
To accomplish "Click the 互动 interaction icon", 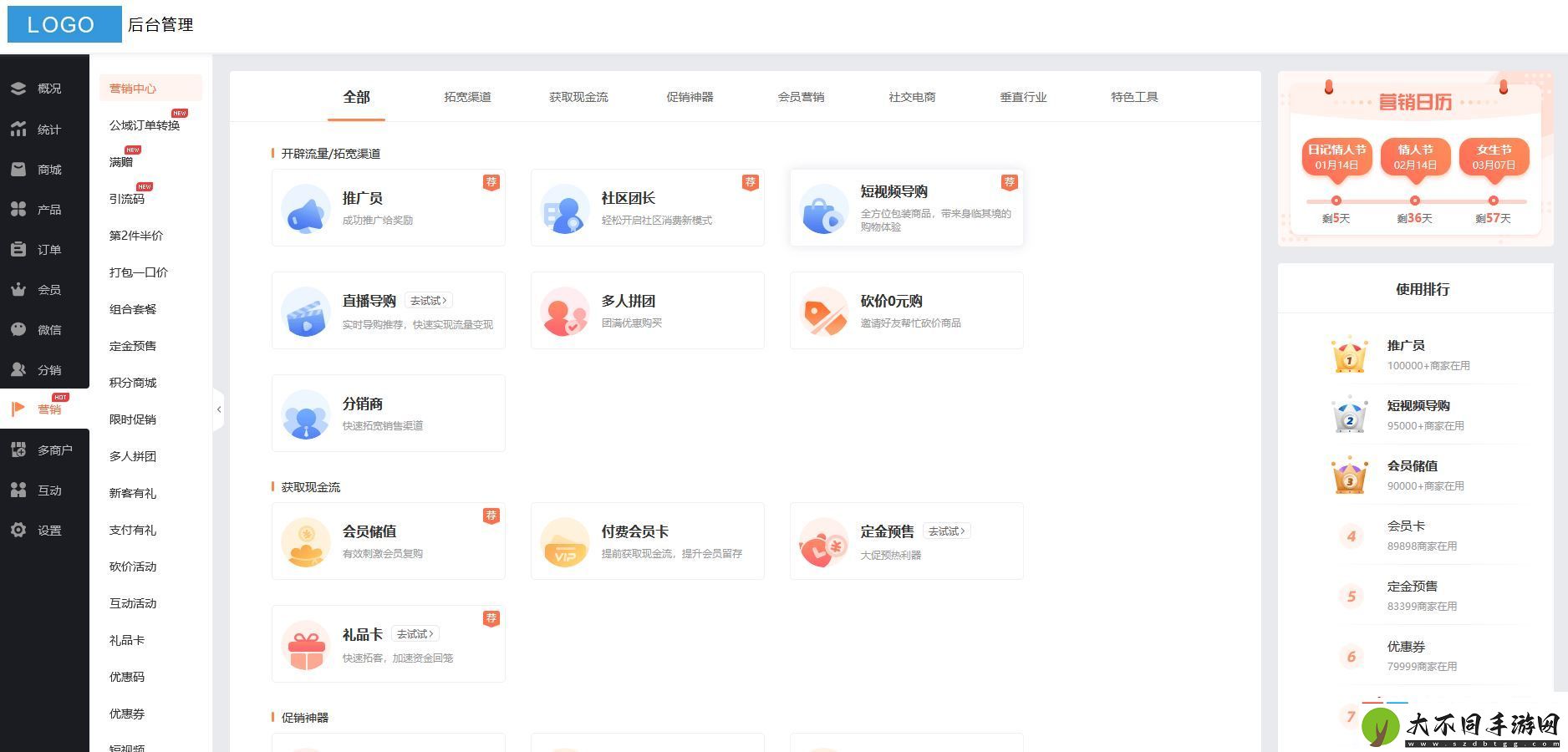I will point(18,490).
